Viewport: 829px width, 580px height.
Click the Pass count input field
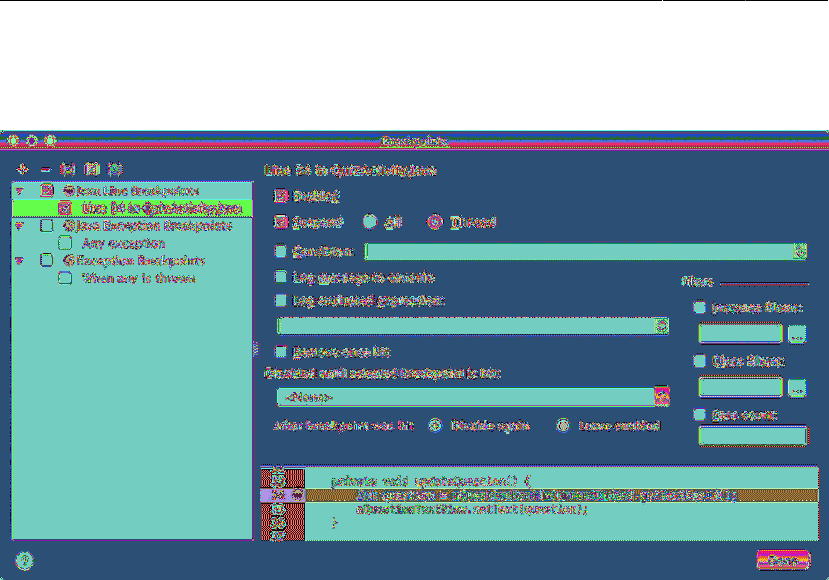753,436
